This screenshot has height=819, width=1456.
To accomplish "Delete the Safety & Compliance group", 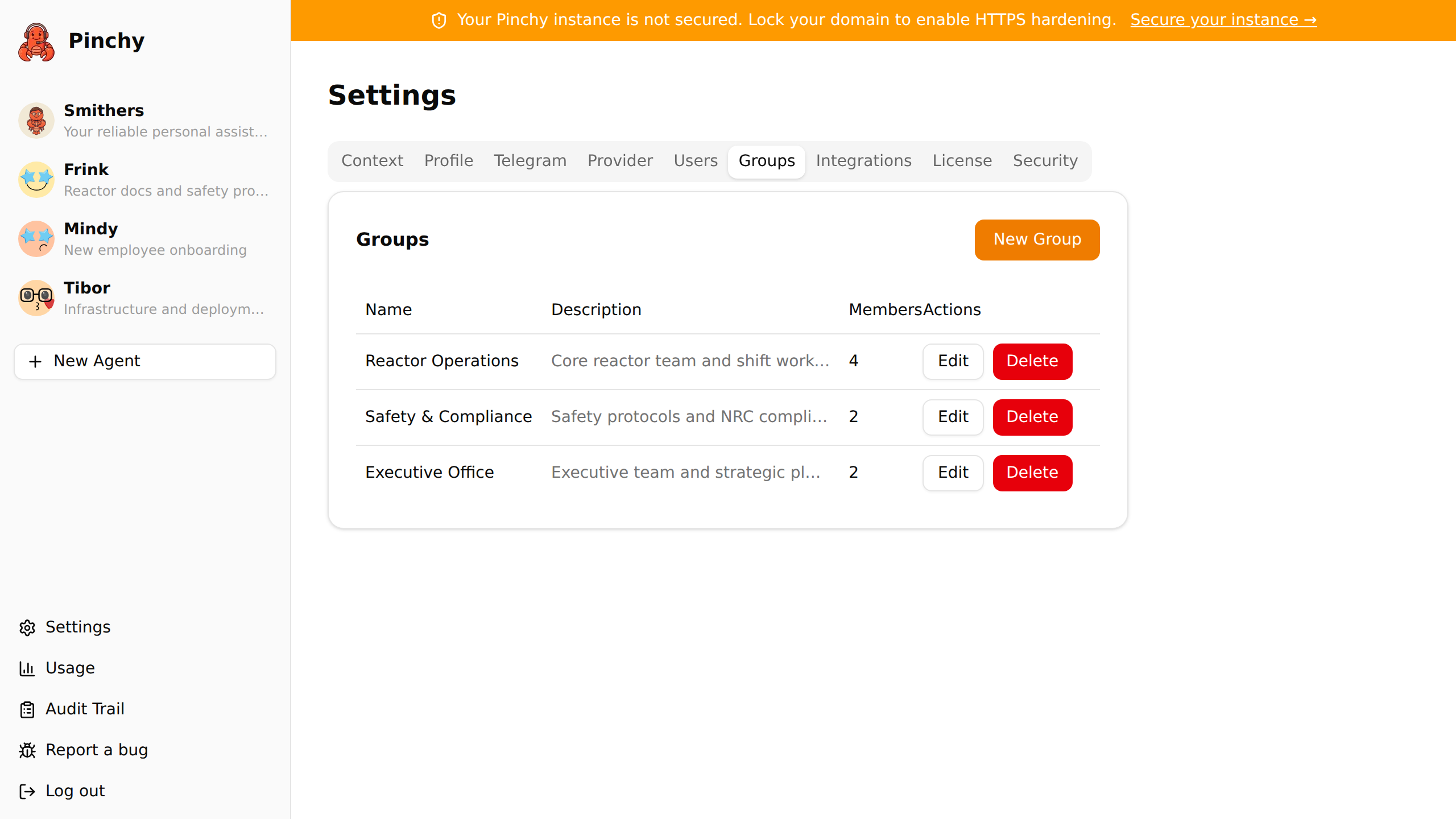I will (1032, 417).
